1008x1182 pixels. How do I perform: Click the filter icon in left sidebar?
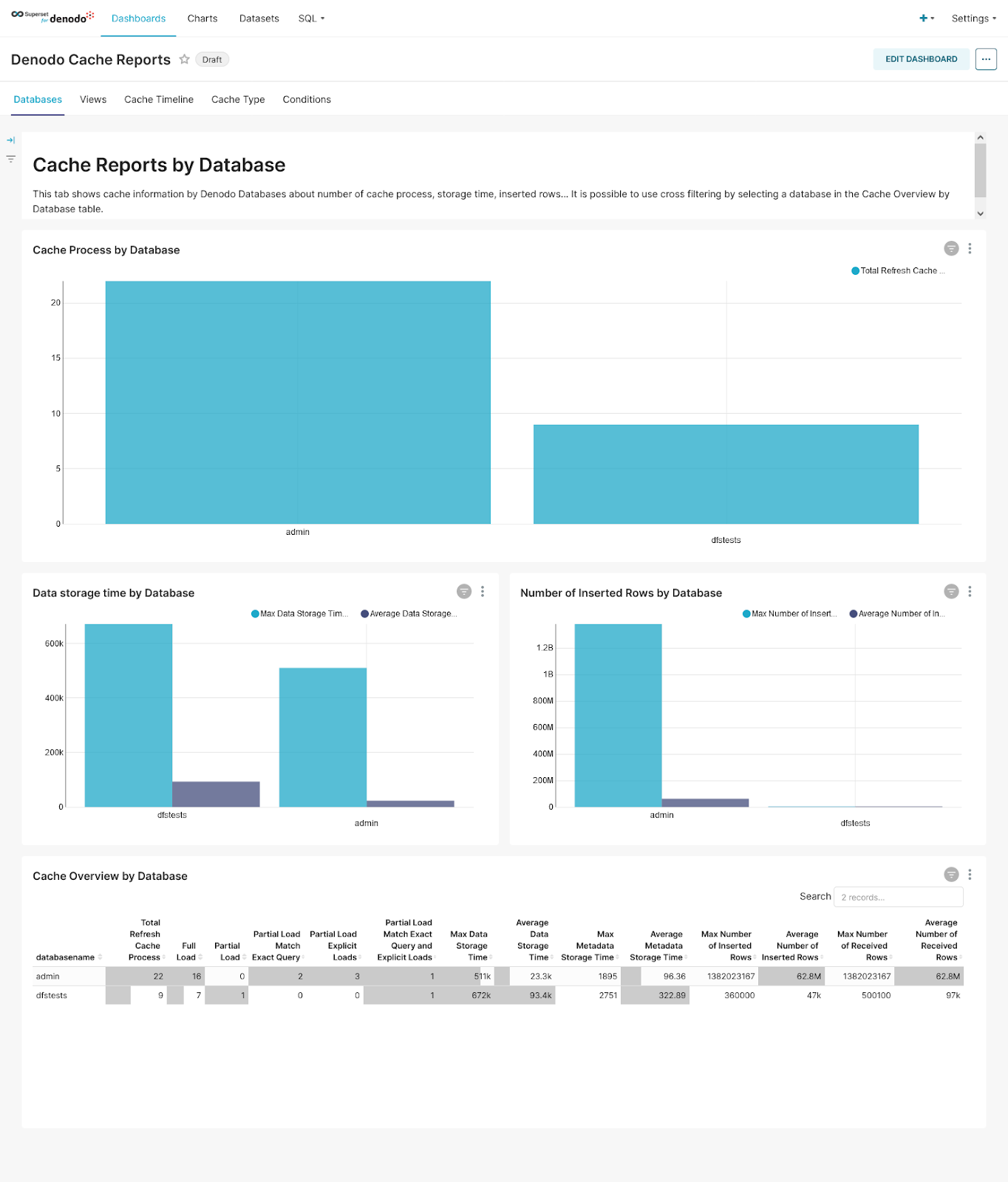click(11, 159)
